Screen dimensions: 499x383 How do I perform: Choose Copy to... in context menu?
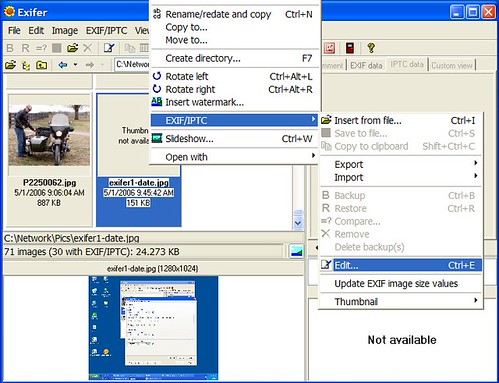pyautogui.click(x=234, y=27)
